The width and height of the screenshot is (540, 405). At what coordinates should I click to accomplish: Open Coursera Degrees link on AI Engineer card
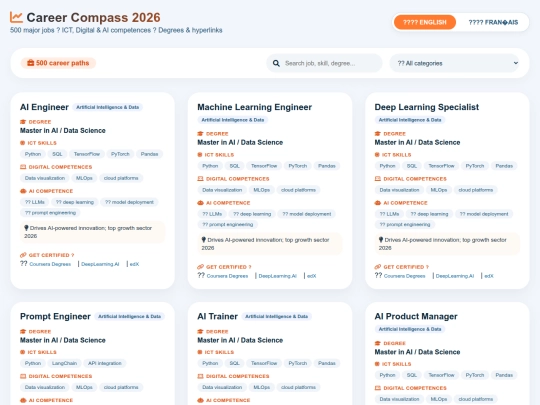click(x=50, y=264)
